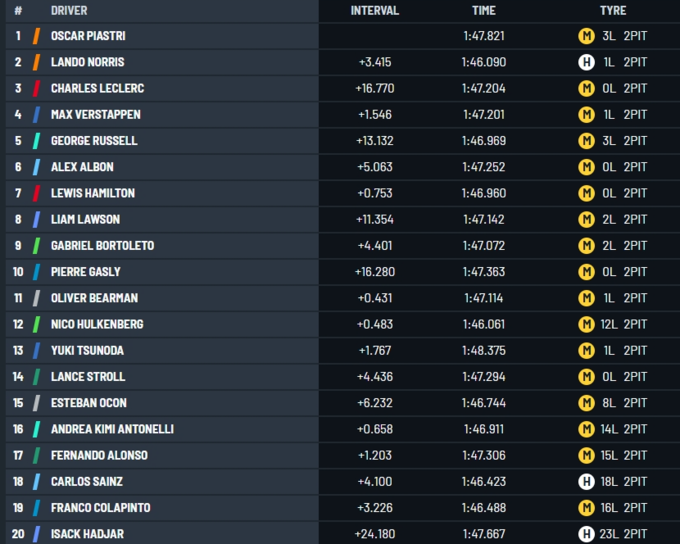This screenshot has height=544, width=680.
Task: Click the # position column header
Action: tap(18, 11)
